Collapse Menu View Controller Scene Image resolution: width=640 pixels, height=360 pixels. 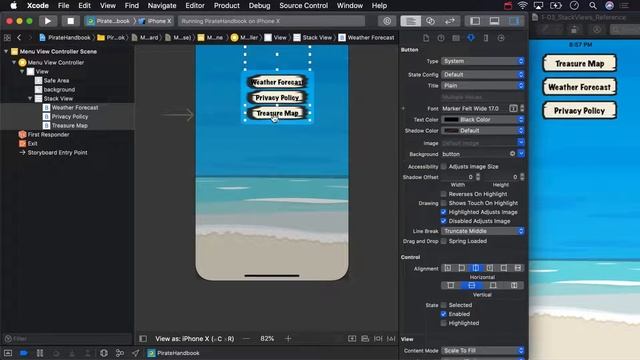pos(6,51)
